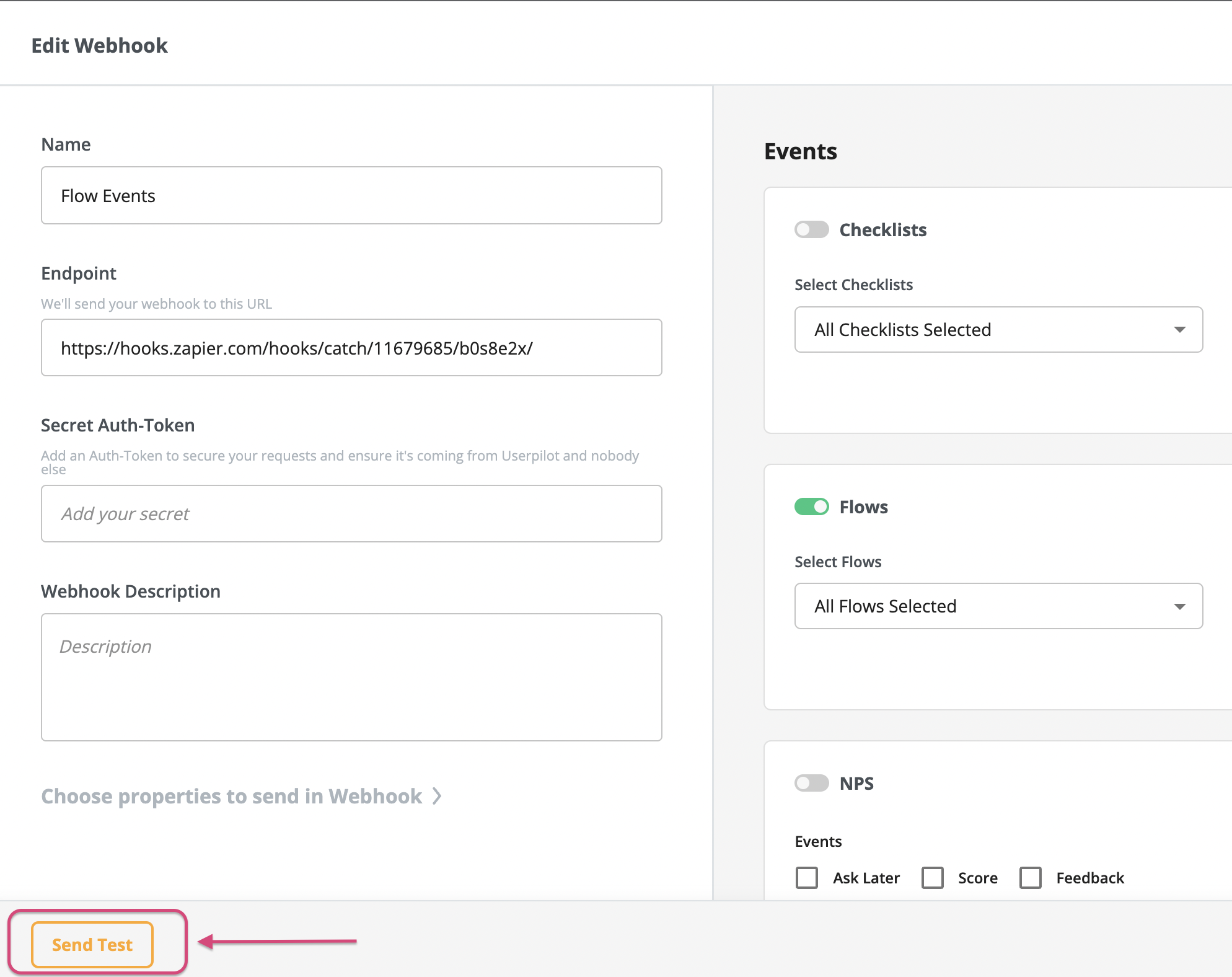Click the Score label text

click(x=977, y=878)
